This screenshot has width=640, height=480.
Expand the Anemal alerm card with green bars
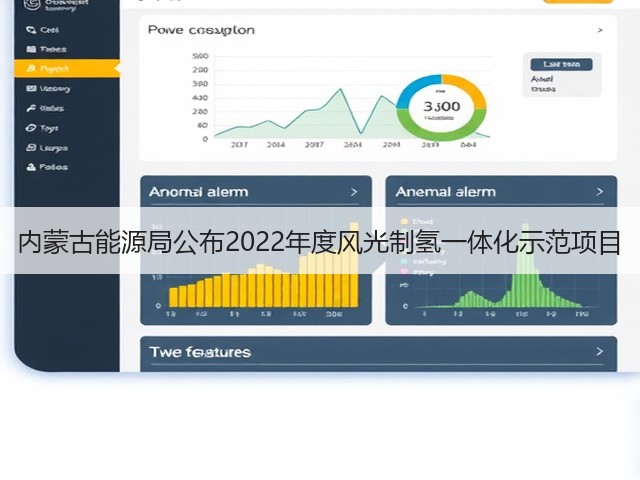pos(600,192)
